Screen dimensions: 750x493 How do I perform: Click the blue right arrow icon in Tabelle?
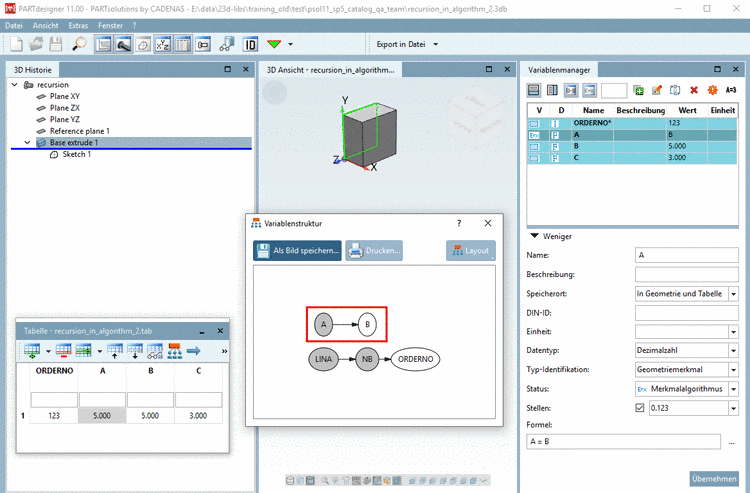point(194,351)
